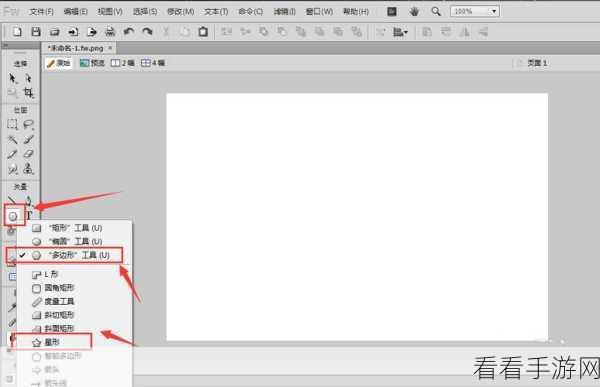Switch to the 预览 preview view

point(92,63)
